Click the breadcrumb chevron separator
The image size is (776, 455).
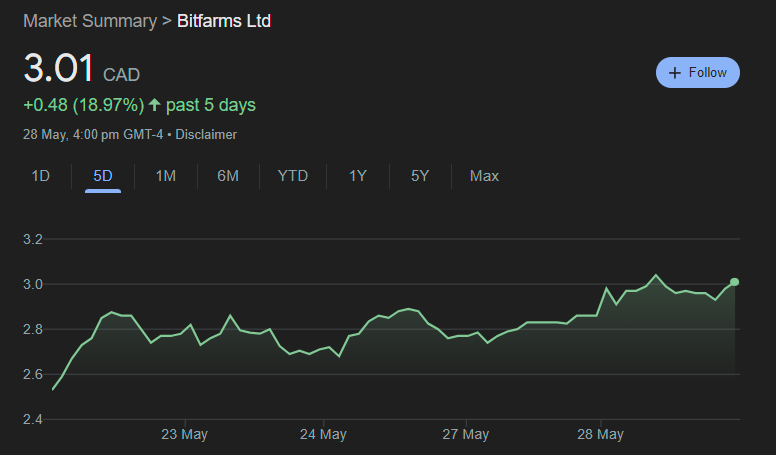pos(166,21)
